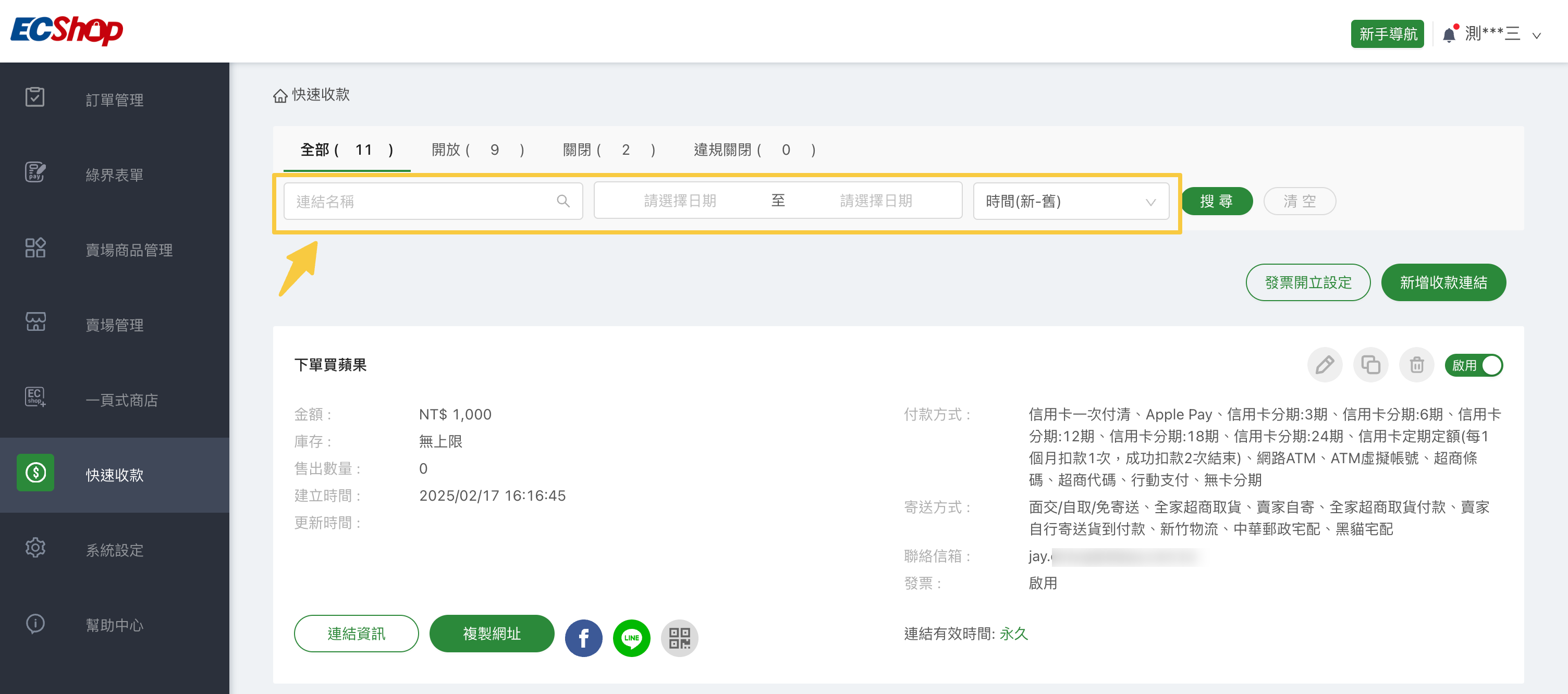Screen dimensions: 1568x694
Task: Edit 下單買蘋果 link with pencil icon
Action: pyautogui.click(x=1325, y=366)
